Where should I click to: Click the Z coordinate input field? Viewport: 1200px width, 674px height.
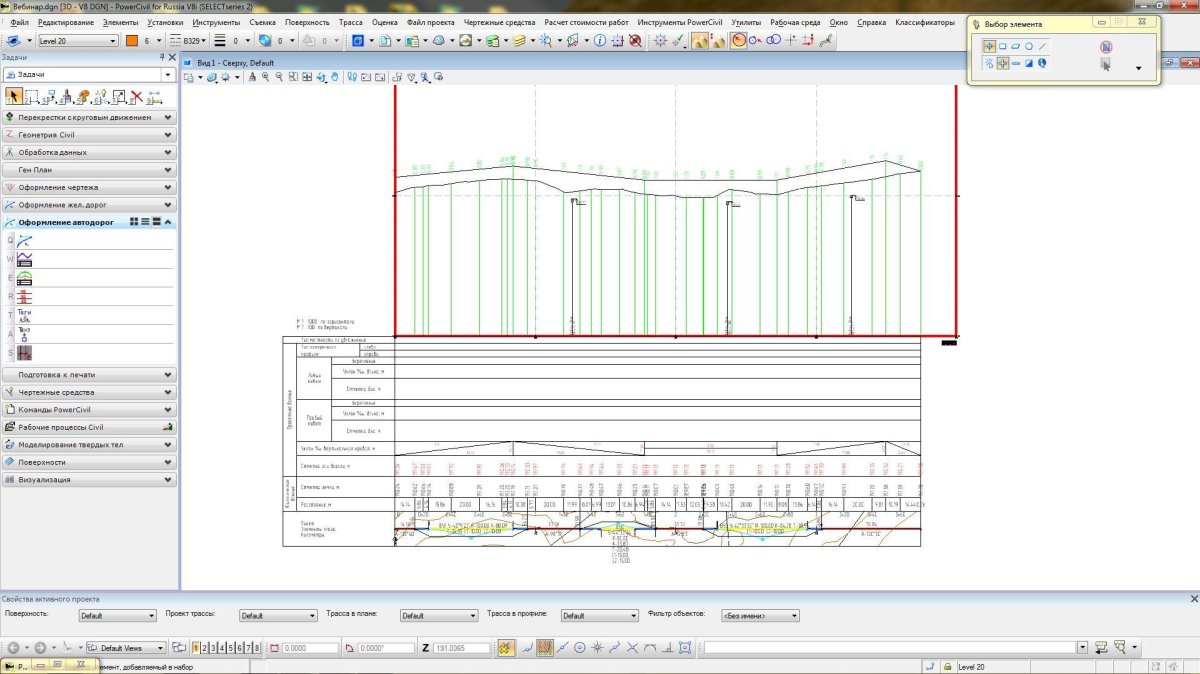click(460, 648)
